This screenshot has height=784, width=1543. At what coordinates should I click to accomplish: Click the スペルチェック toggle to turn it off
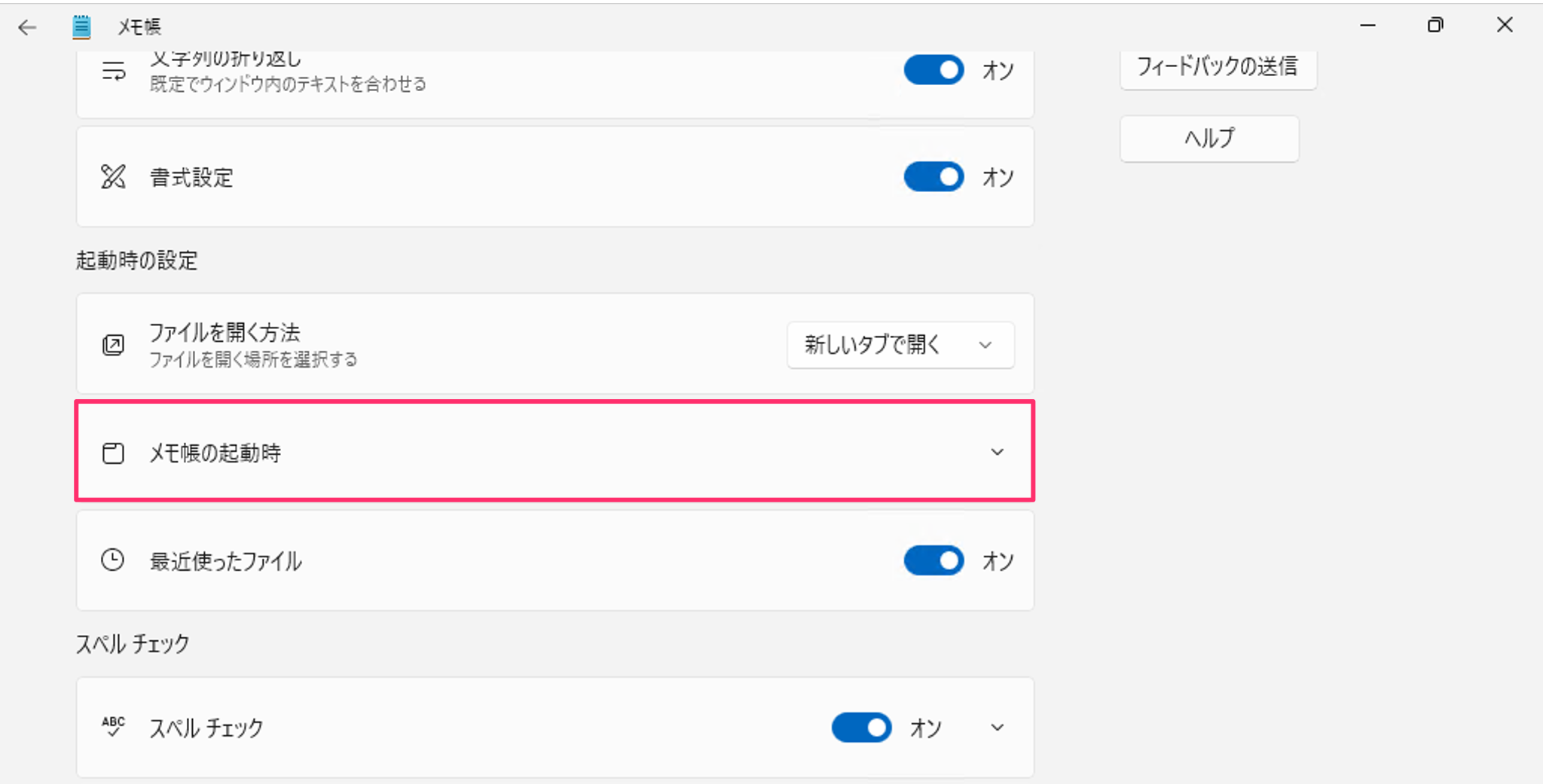[x=862, y=728]
